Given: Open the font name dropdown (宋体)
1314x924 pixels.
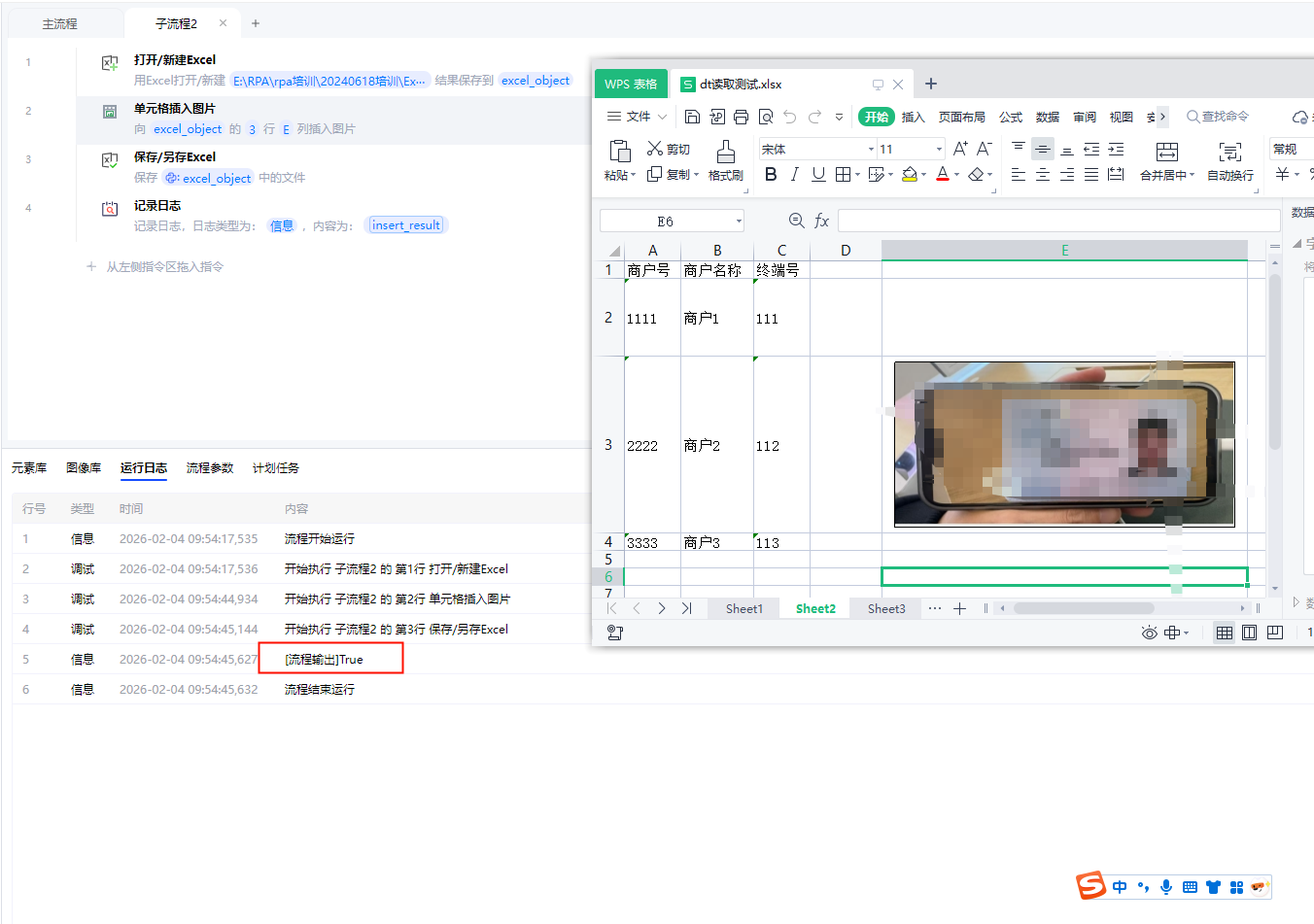Looking at the screenshot, I should (x=871, y=150).
